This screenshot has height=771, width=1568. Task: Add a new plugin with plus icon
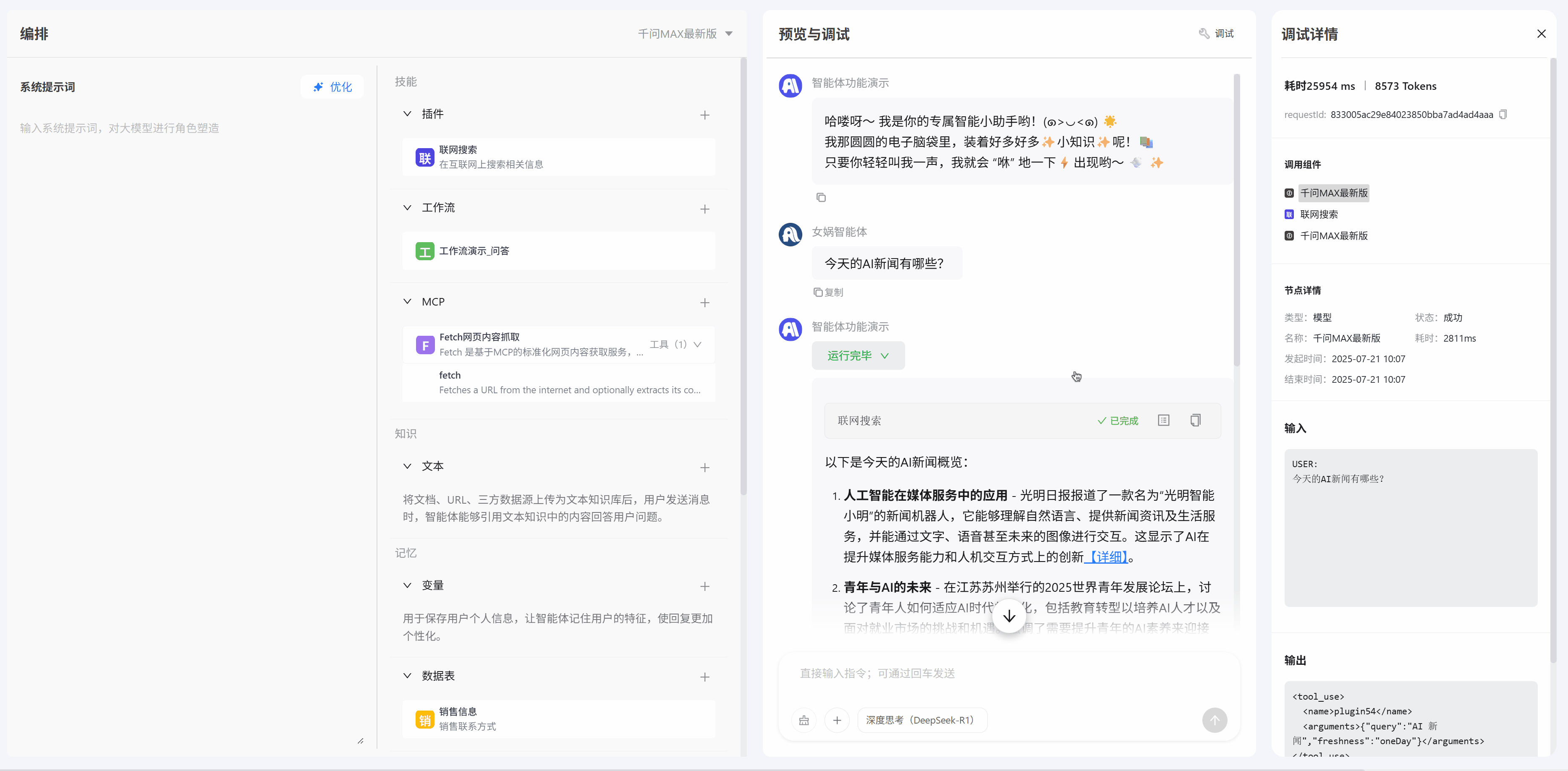click(704, 115)
